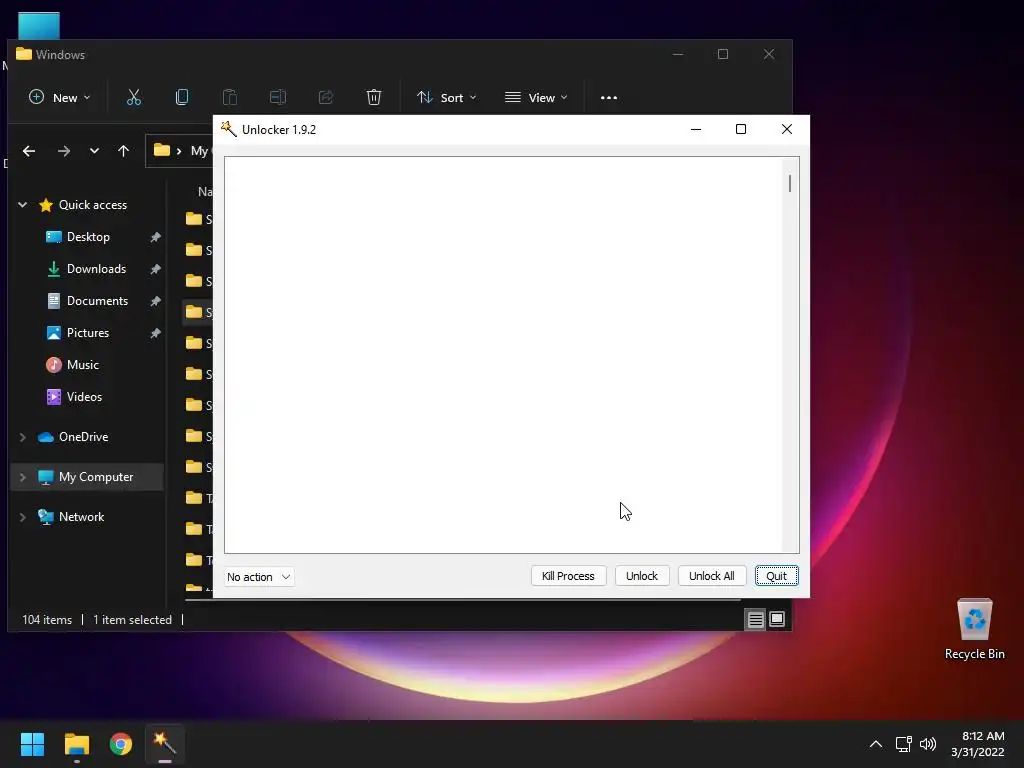Image resolution: width=1024 pixels, height=768 pixels.
Task: Open the Windows Start menu
Action: coord(32,744)
